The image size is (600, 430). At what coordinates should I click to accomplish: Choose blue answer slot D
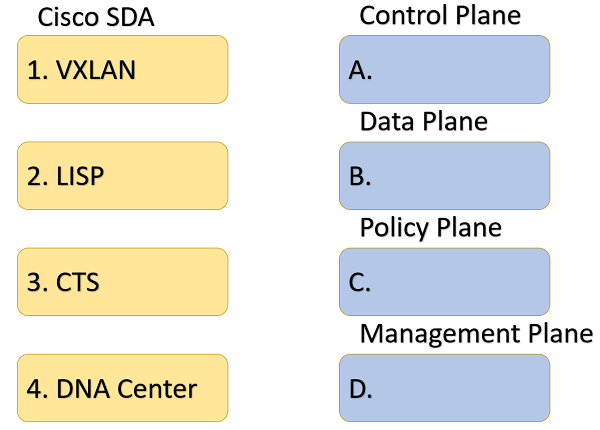pyautogui.click(x=445, y=388)
